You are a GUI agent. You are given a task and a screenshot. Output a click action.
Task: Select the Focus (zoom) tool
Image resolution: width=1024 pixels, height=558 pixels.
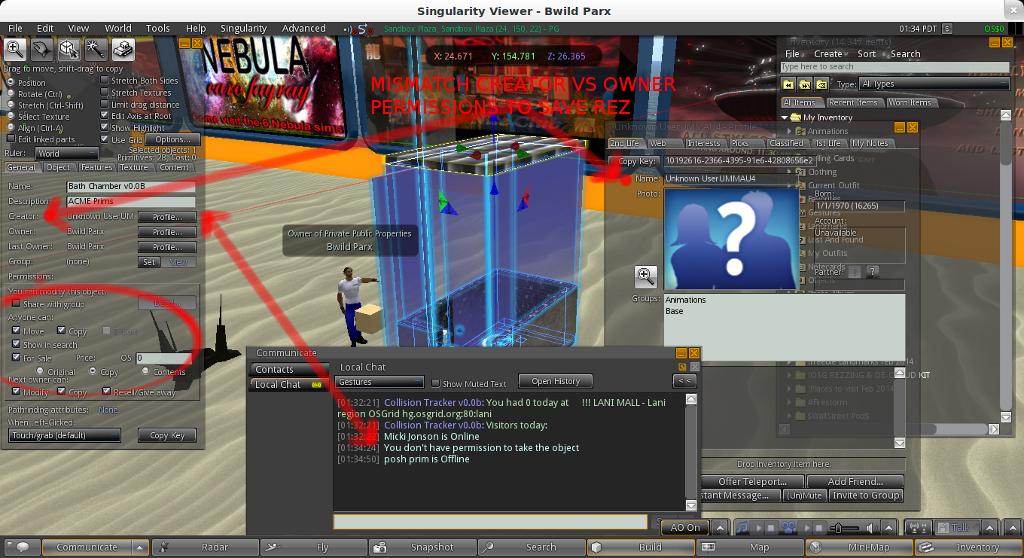pos(15,49)
